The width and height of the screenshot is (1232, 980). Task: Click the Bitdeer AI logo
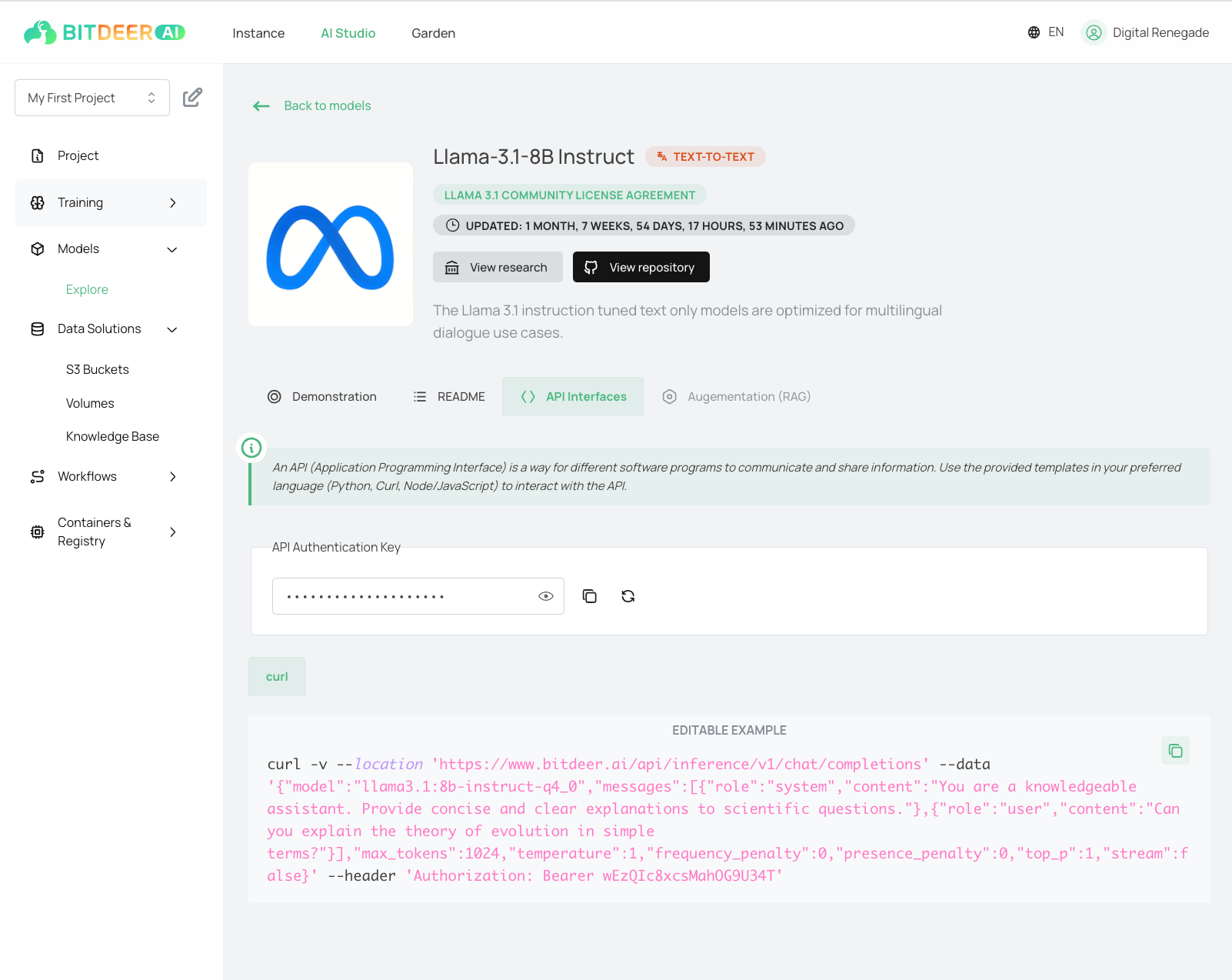pyautogui.click(x=105, y=32)
